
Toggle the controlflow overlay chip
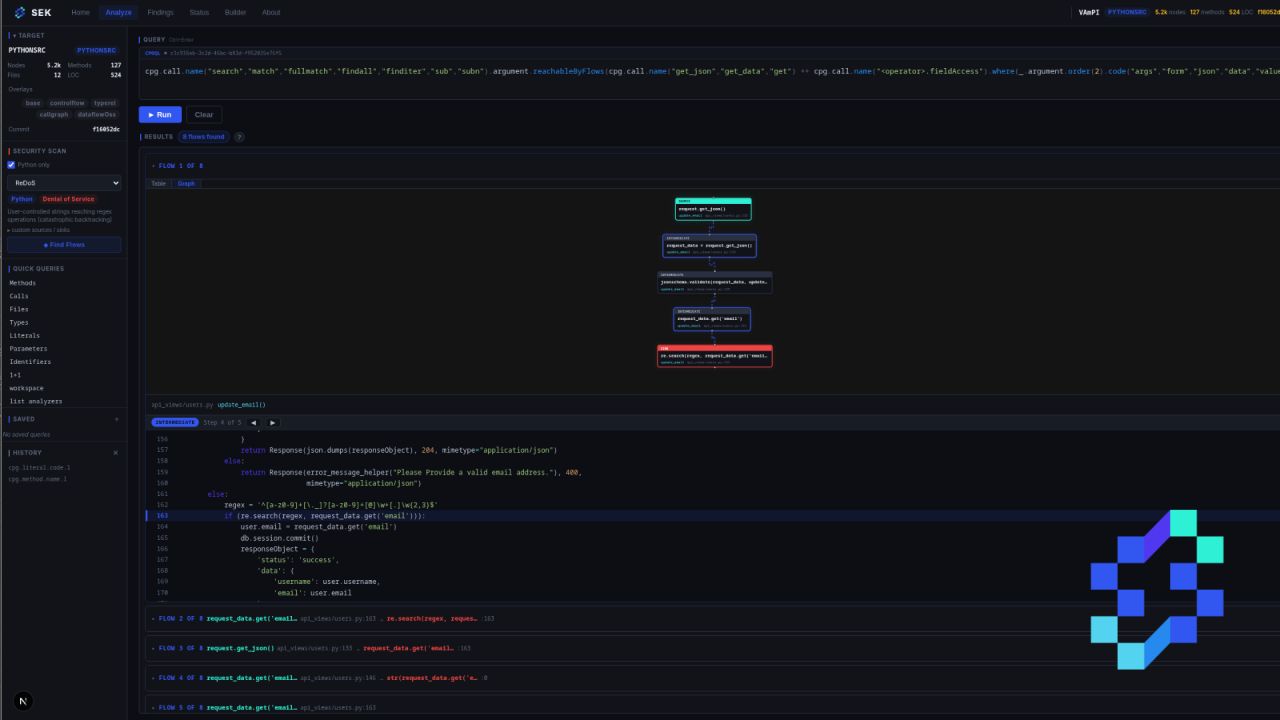(x=68, y=103)
